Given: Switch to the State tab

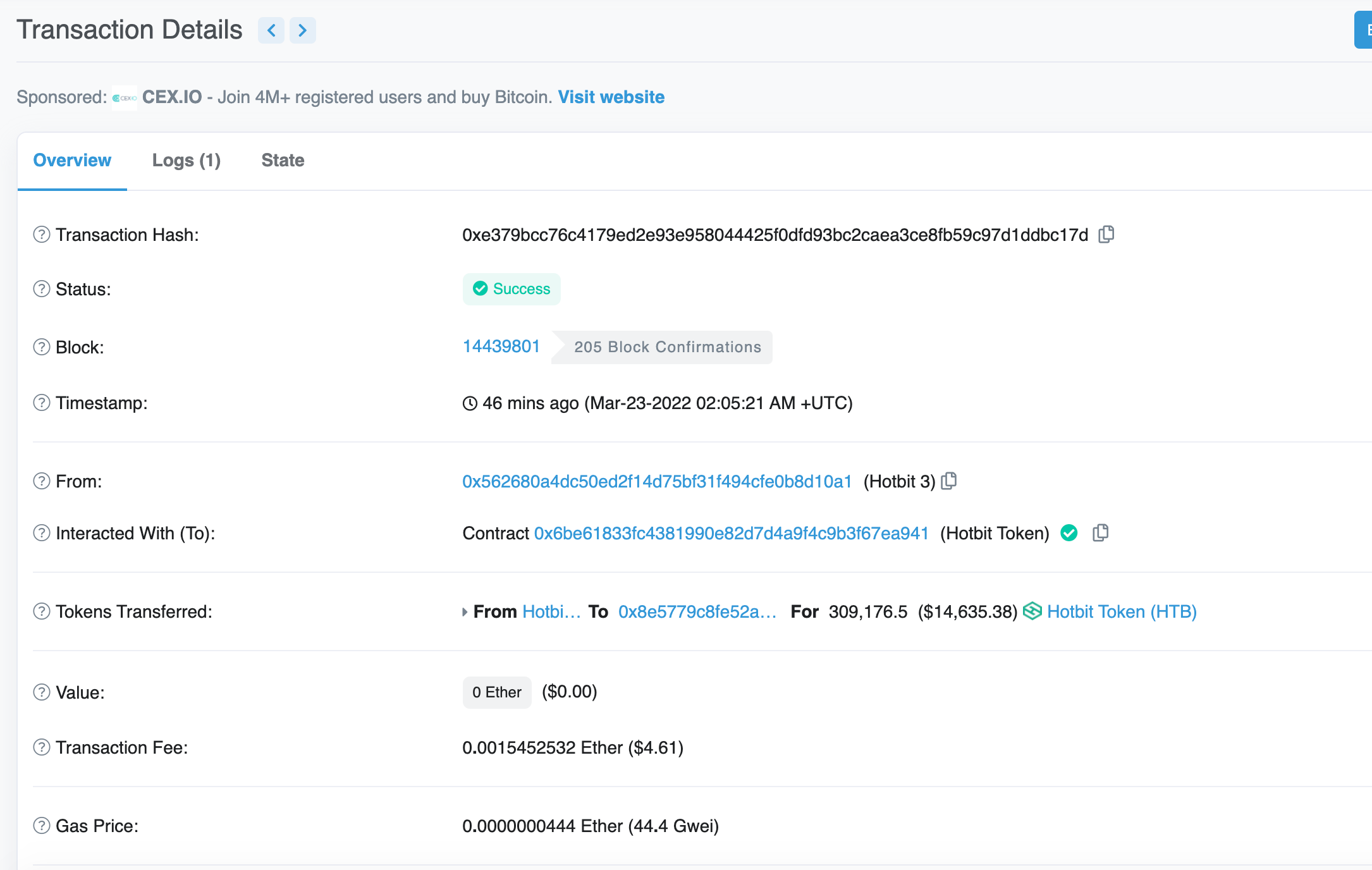Looking at the screenshot, I should click(283, 161).
